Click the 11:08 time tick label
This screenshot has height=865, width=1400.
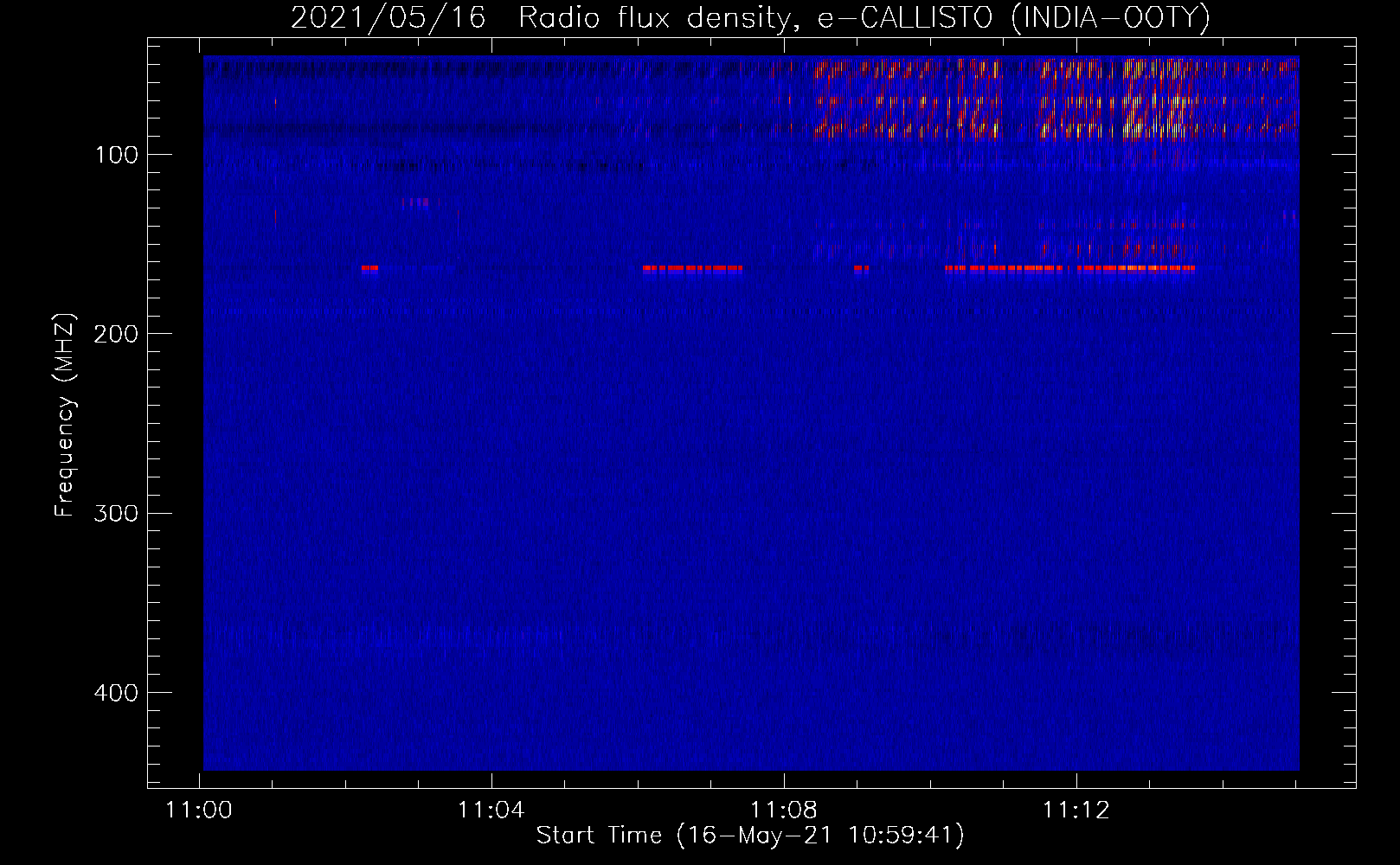click(x=784, y=810)
